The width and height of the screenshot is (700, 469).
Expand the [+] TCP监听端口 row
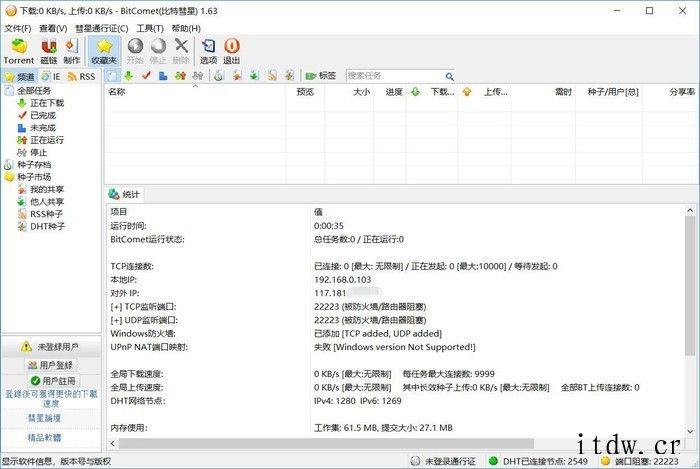point(143,307)
